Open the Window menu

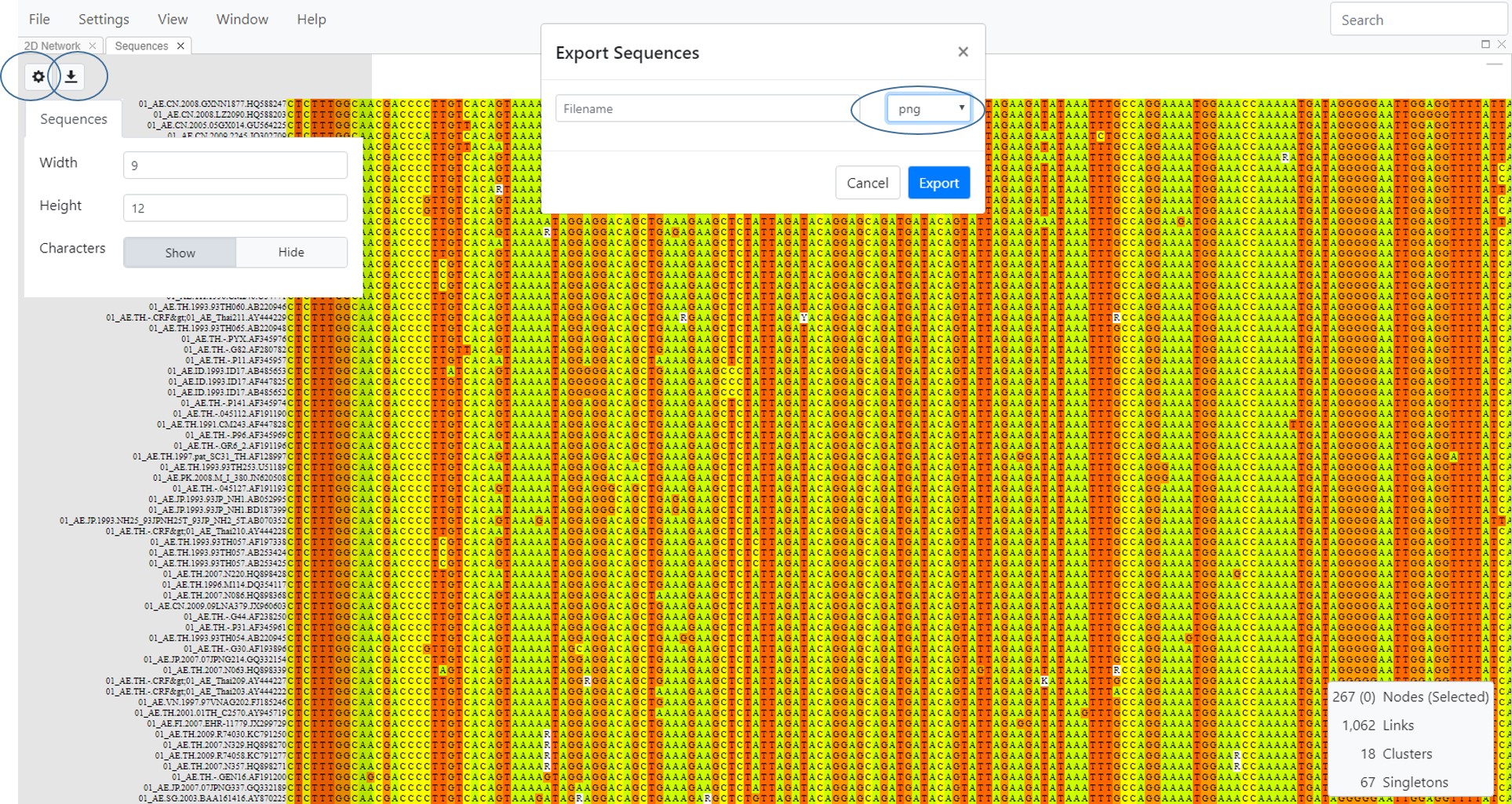242,19
